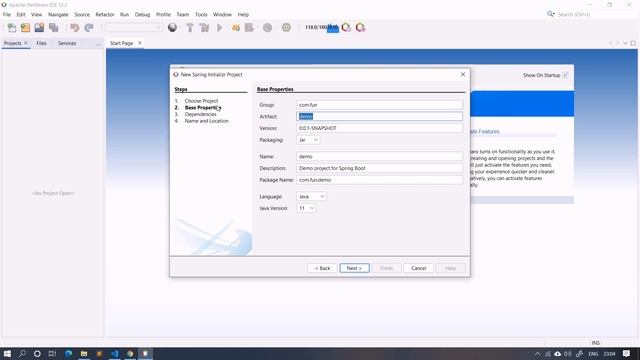Open the Java Version dropdown

306,208
